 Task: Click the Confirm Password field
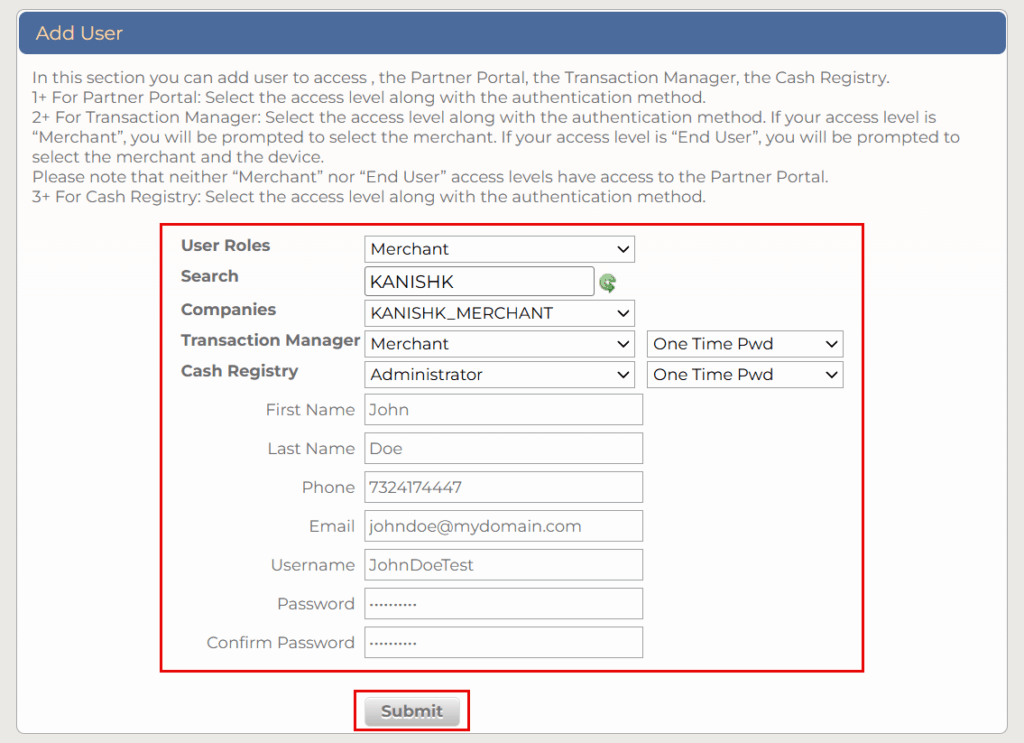pos(503,643)
